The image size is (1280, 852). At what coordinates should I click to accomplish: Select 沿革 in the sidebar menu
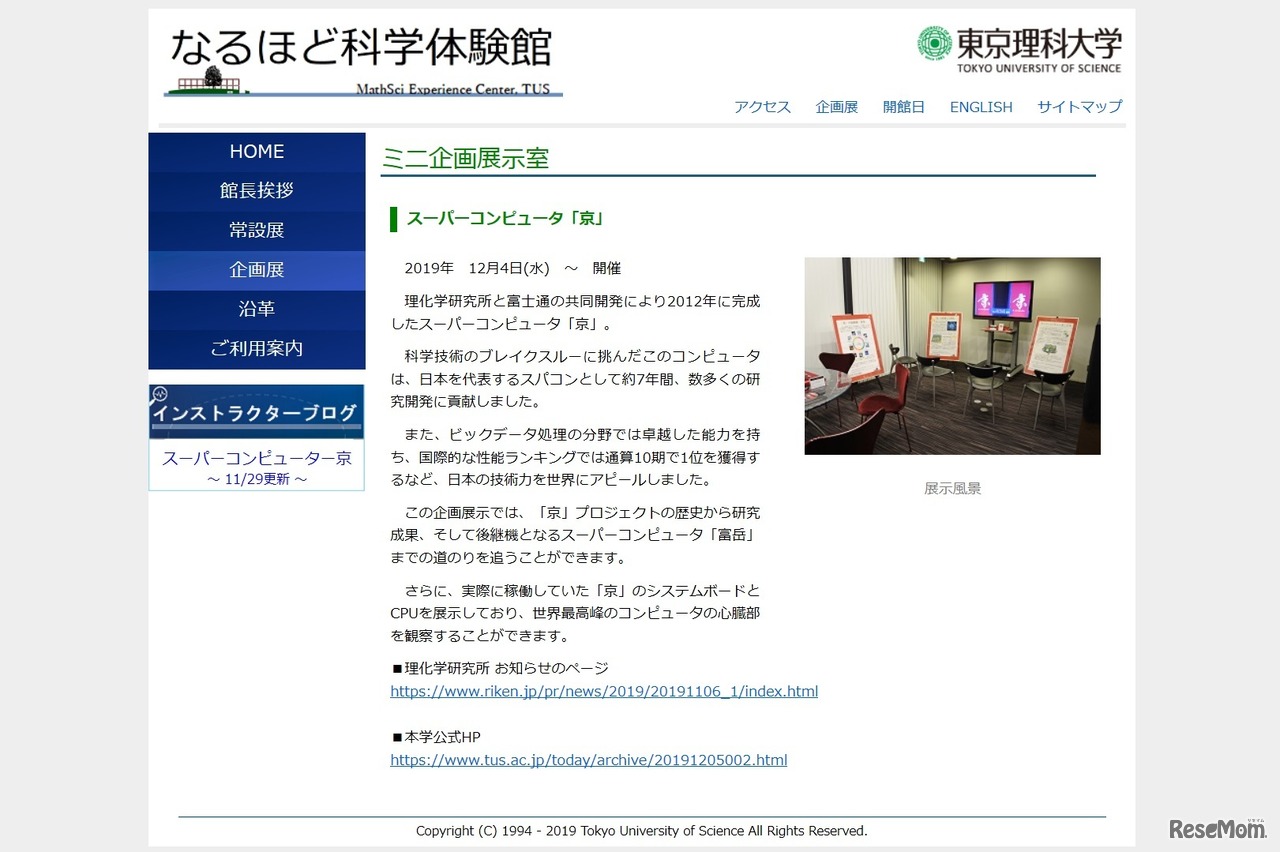click(x=257, y=309)
